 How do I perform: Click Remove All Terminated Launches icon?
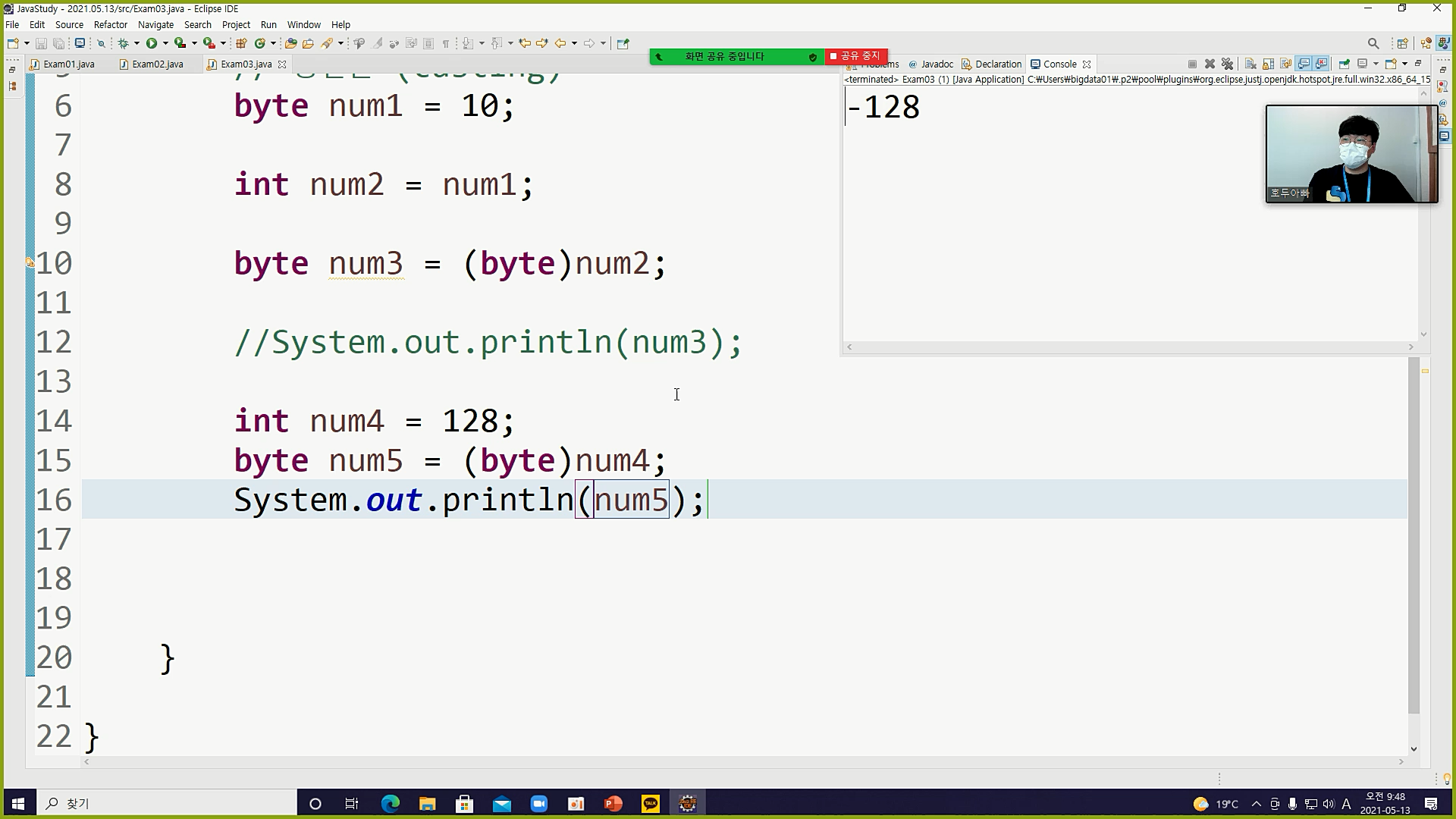coord(1227,64)
